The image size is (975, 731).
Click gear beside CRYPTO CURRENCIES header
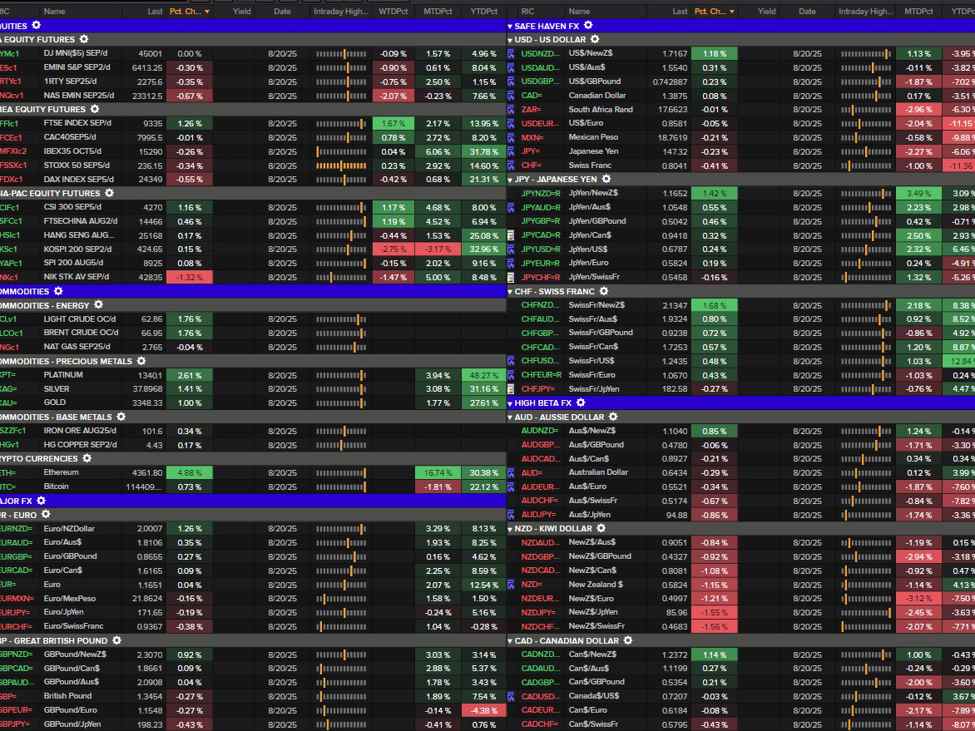(x=87, y=459)
